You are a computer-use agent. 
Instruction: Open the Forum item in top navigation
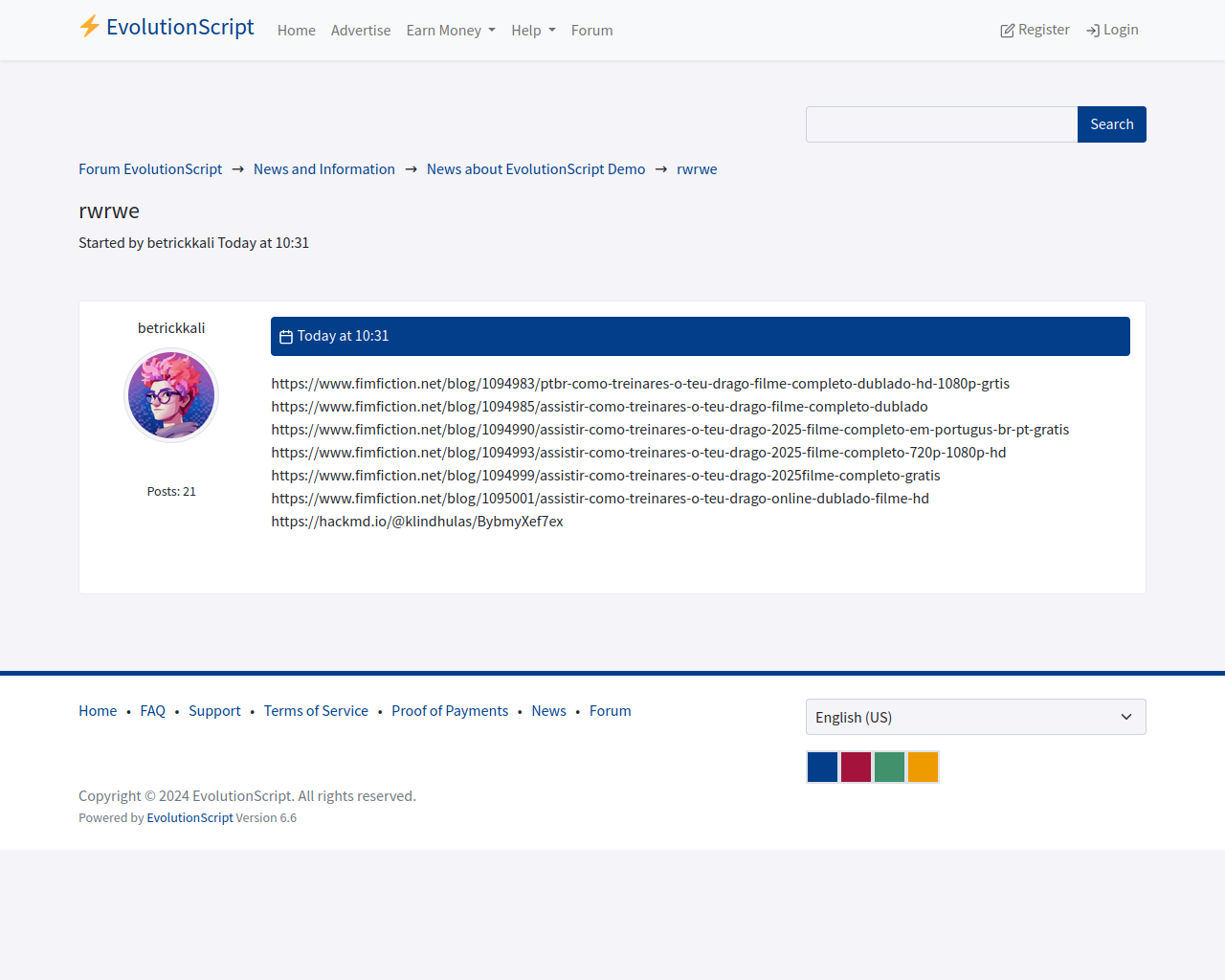point(592,31)
